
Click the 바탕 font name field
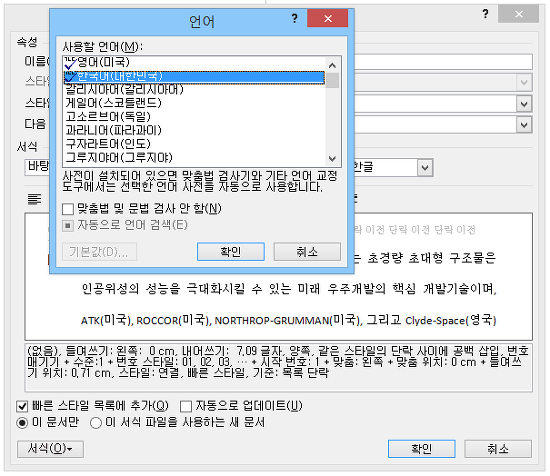click(x=38, y=167)
